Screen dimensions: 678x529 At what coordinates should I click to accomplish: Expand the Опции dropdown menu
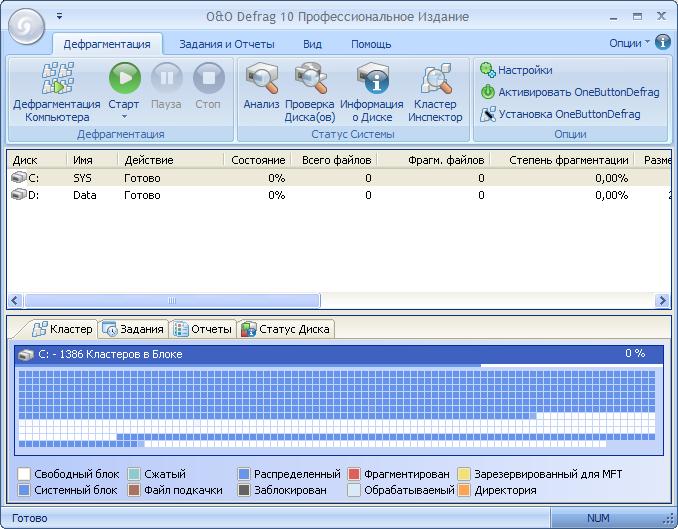tap(629, 43)
